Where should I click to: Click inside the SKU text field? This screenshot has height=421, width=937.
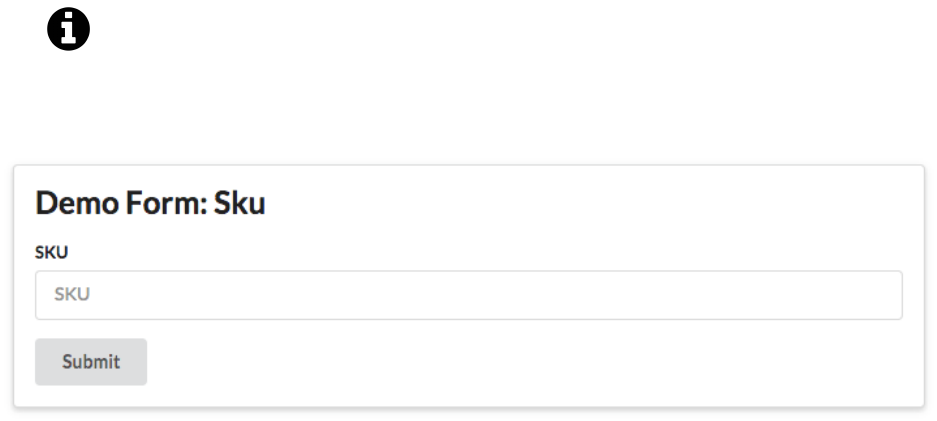point(468,295)
